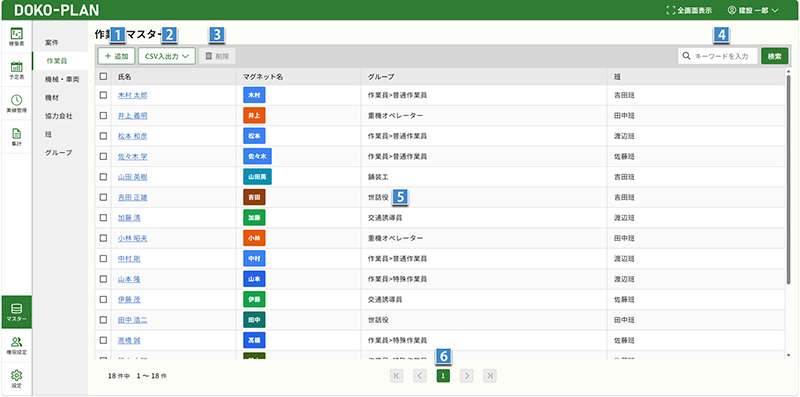Open worker 中村 剛 link
The image size is (800, 397).
point(129,259)
